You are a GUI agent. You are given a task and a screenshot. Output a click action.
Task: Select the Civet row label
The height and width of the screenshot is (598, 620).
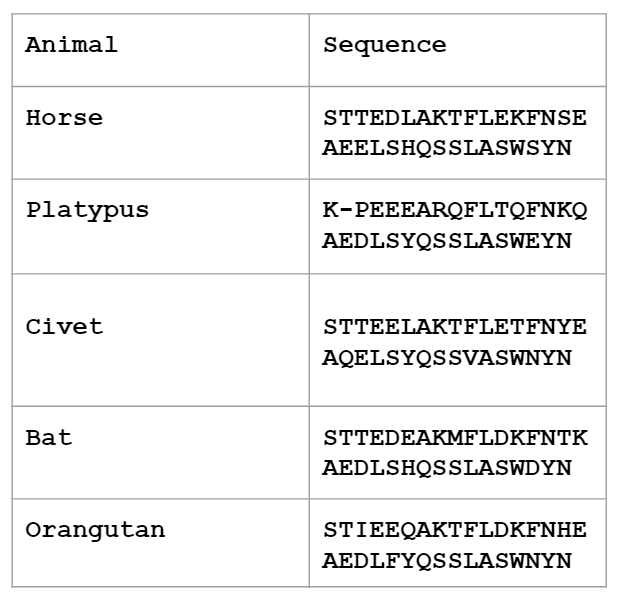click(64, 327)
